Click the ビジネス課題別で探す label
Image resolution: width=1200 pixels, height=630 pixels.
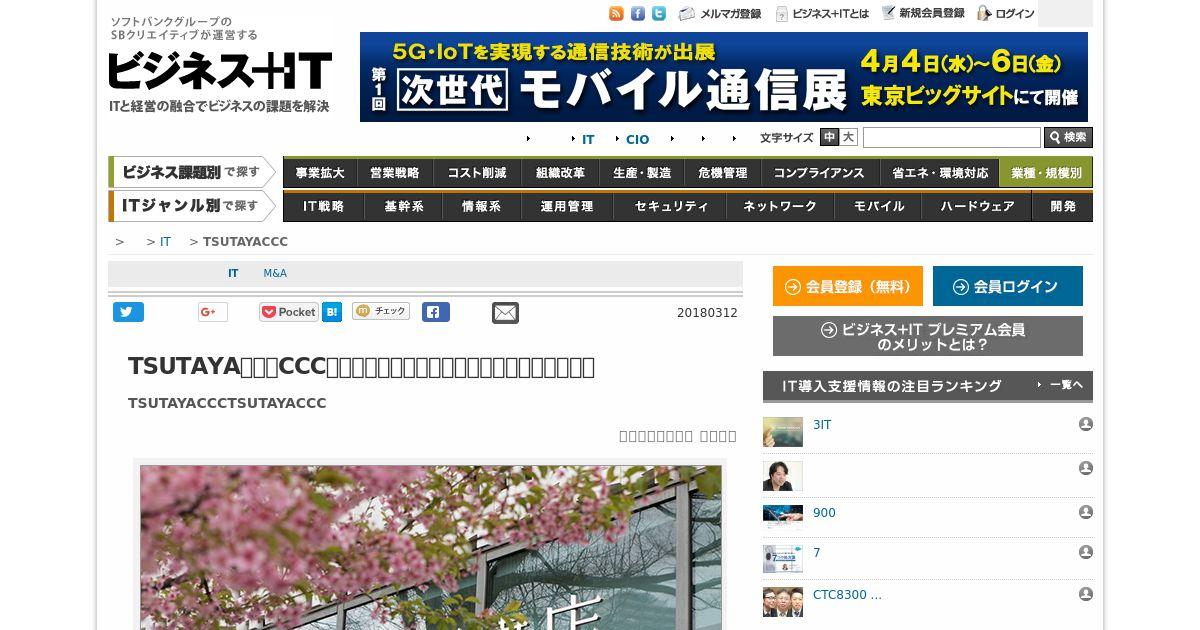point(192,172)
